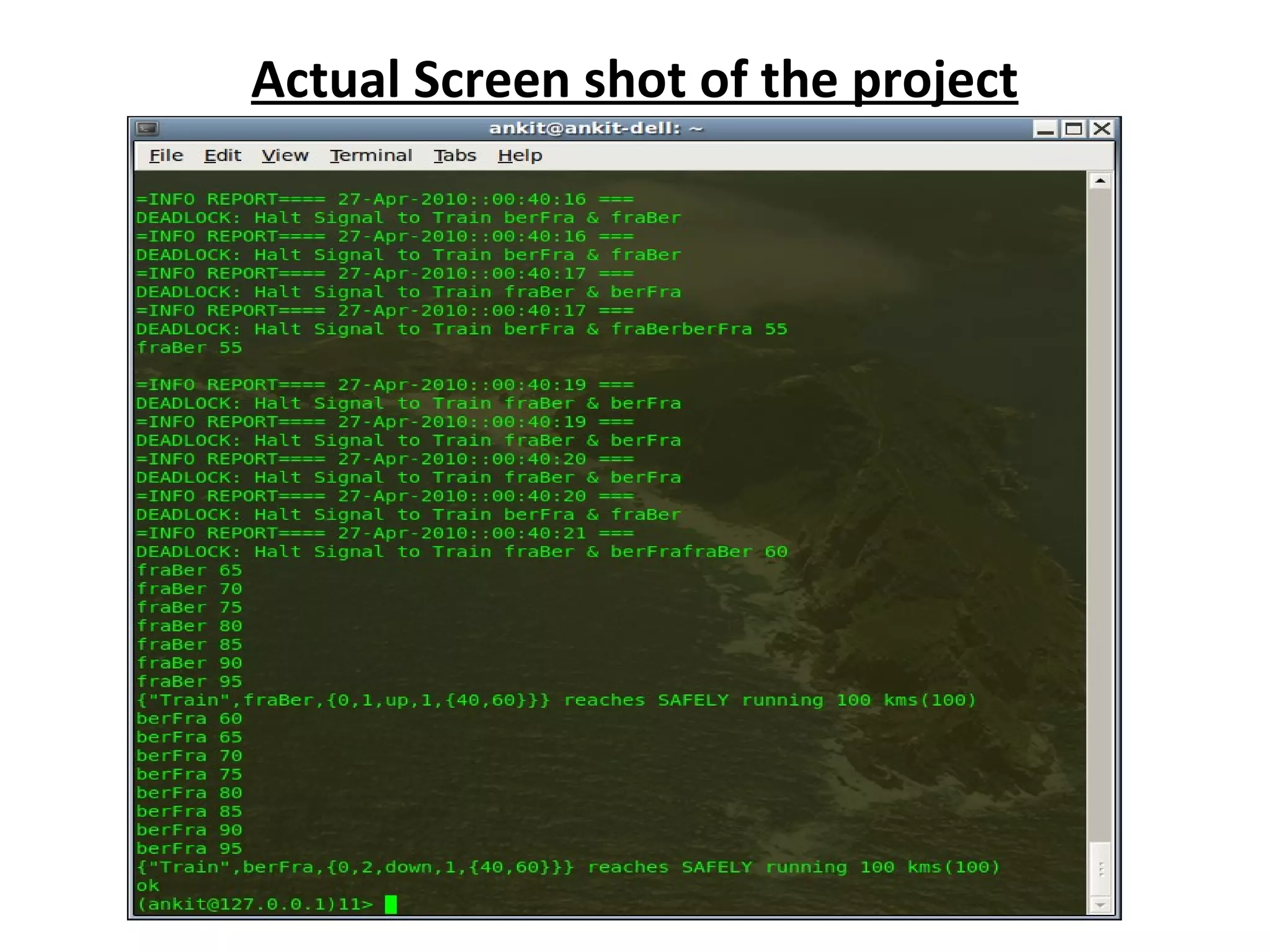Click the scrollbar up arrow
The image size is (1270, 952).
[x=1100, y=181]
